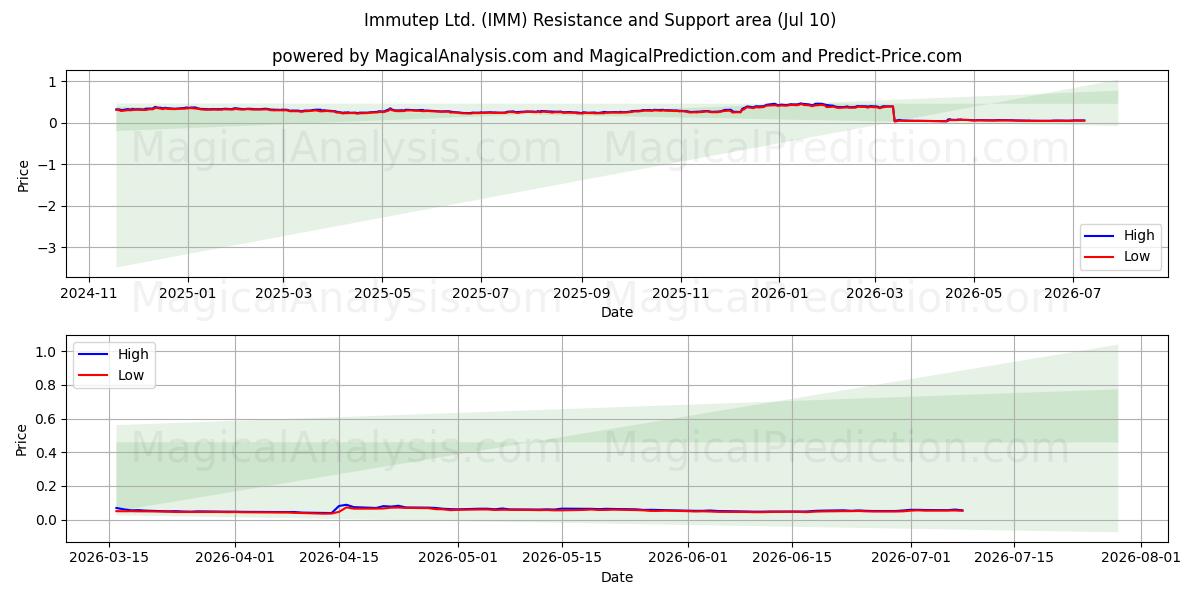Click the '2025-01' tick label
The image size is (1200, 600).
187,293
